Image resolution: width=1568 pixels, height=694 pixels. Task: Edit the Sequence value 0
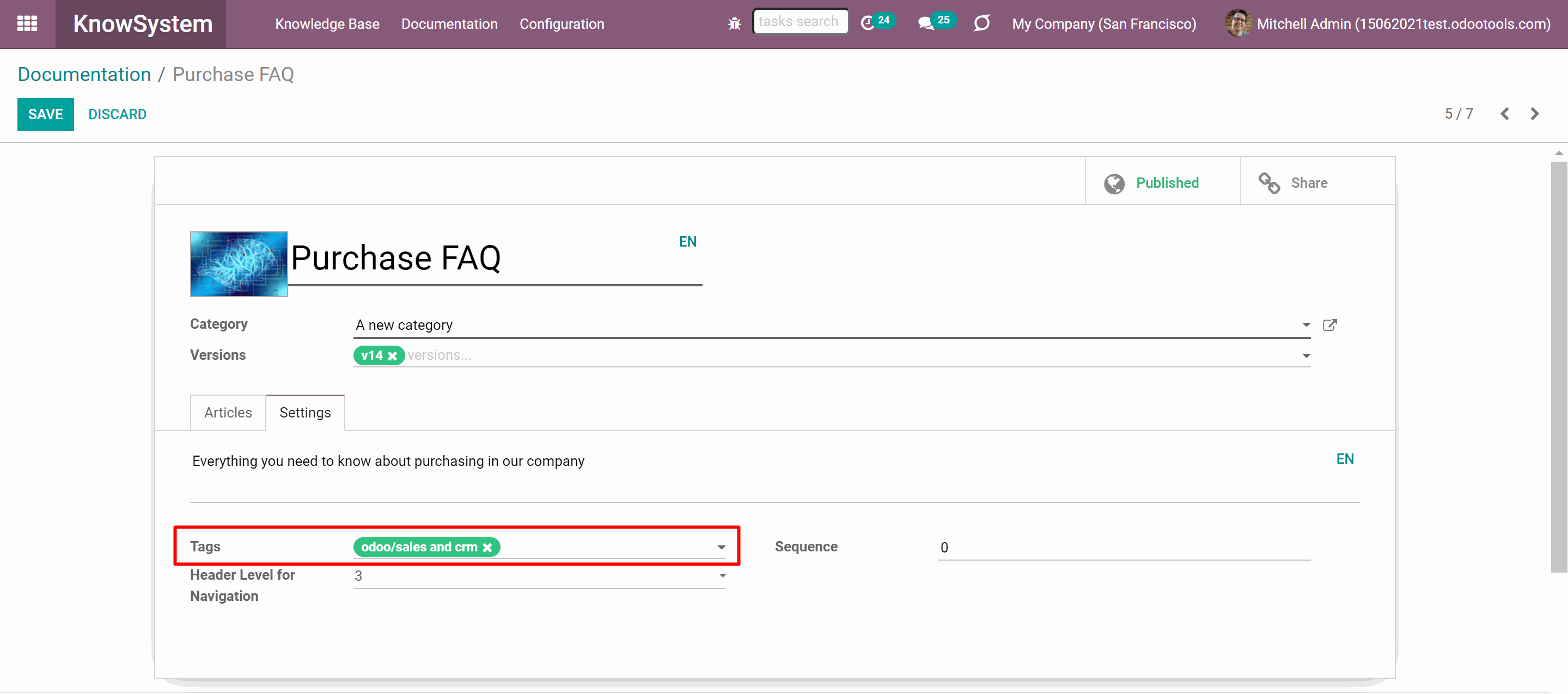[x=1124, y=548]
